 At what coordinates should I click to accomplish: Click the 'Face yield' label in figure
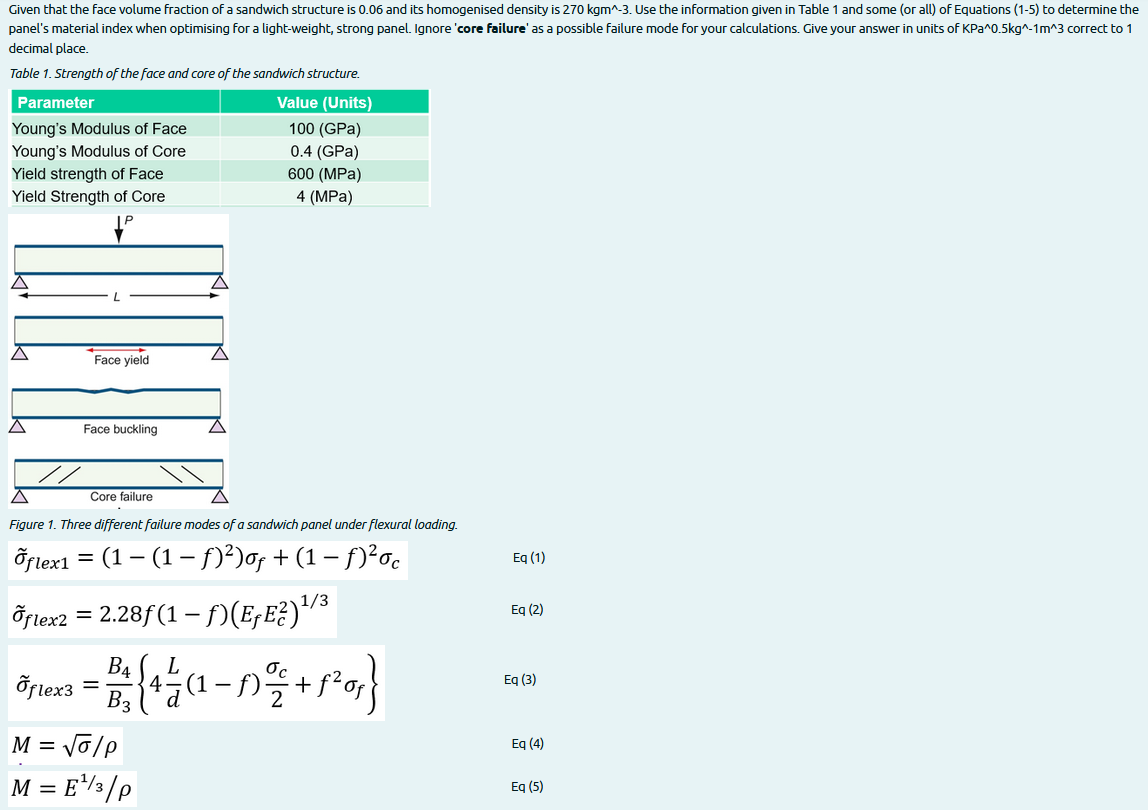tap(122, 360)
